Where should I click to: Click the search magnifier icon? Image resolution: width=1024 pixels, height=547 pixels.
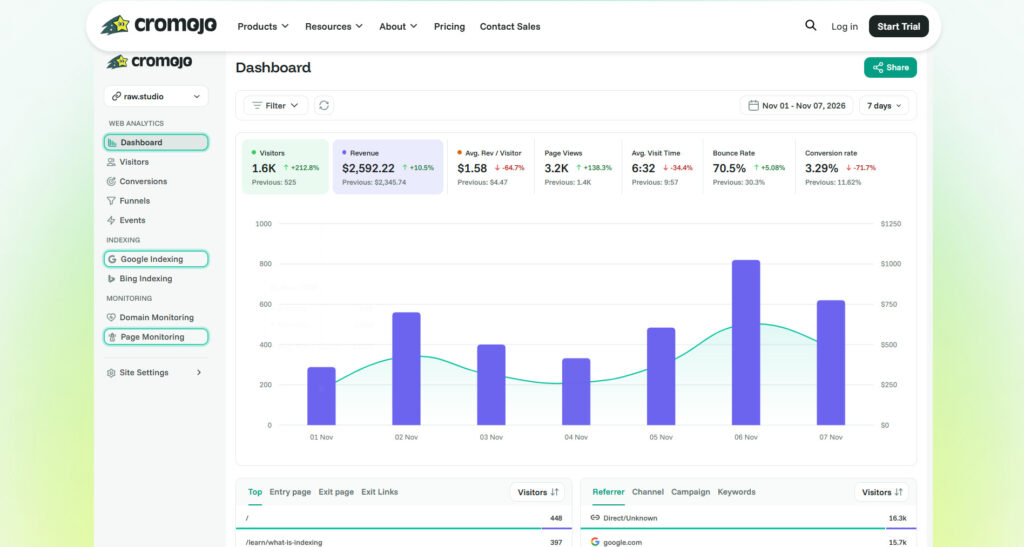pos(810,25)
